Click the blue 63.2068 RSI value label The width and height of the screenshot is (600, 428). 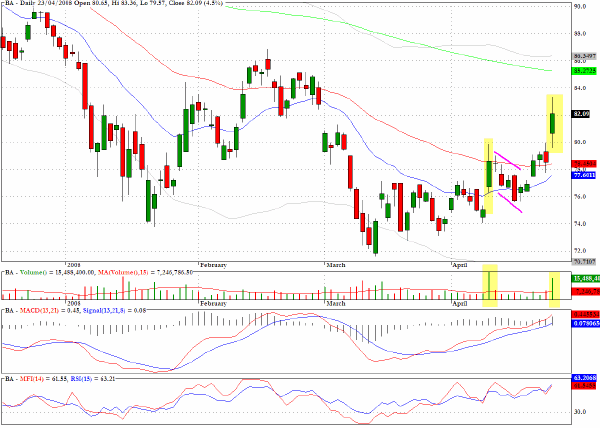click(585, 378)
